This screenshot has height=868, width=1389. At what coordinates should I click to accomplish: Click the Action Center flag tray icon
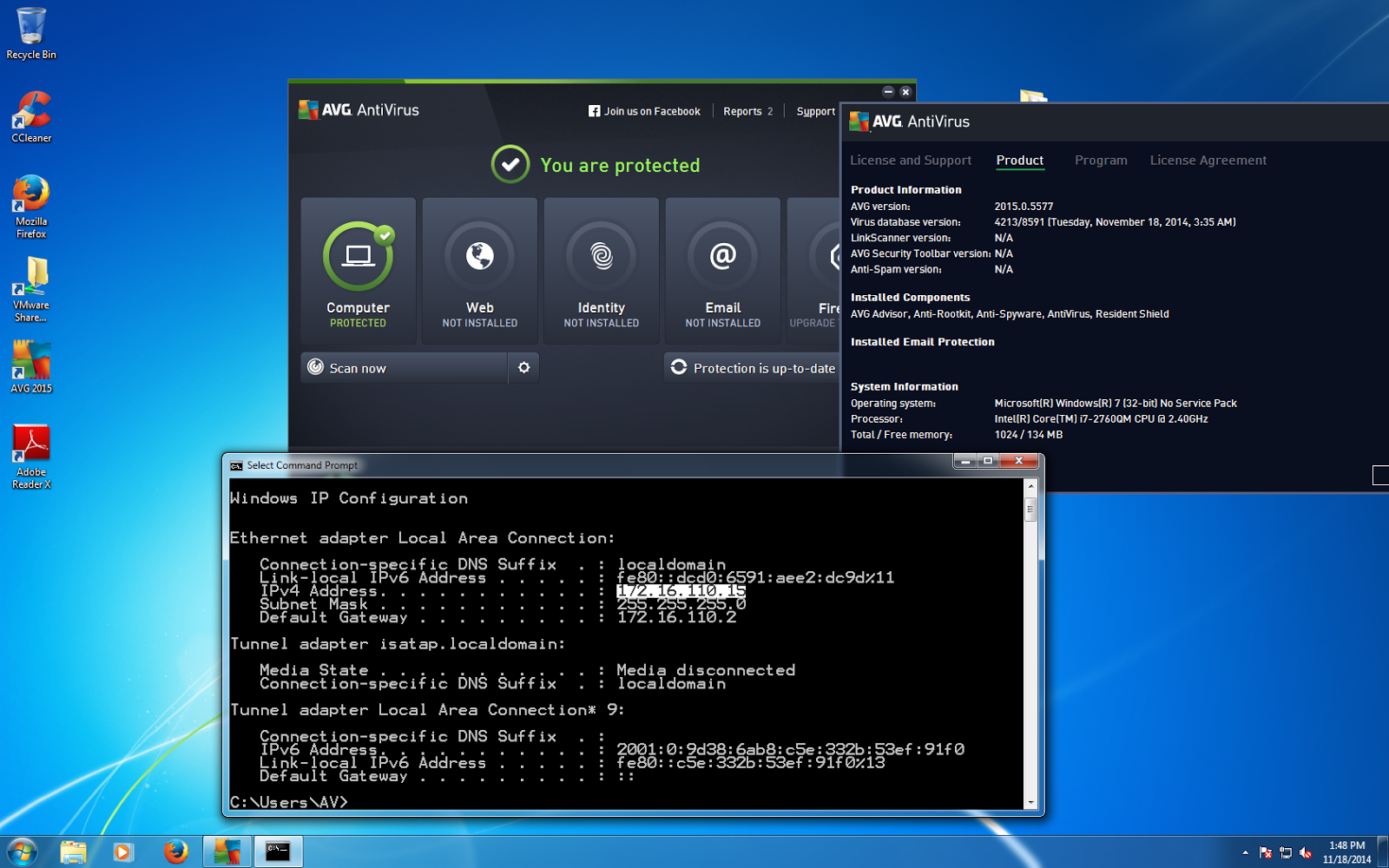1266,852
